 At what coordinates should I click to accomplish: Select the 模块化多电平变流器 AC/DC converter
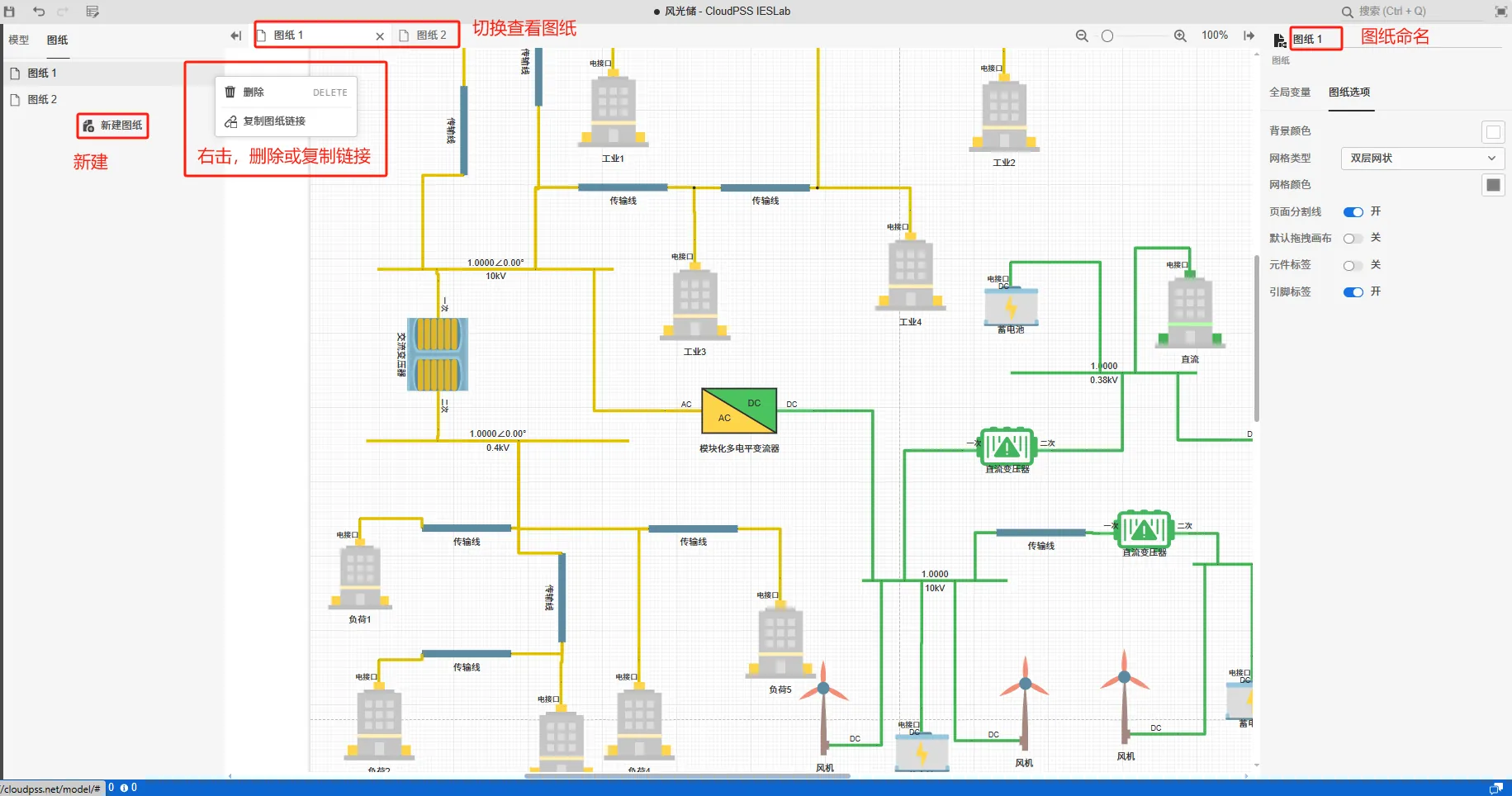[x=739, y=410]
